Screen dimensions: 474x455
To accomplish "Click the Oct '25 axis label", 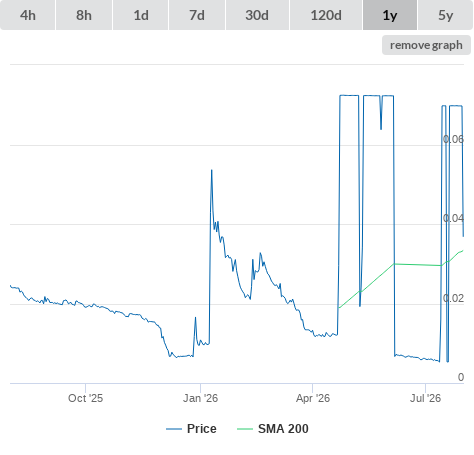I will coord(85,398).
